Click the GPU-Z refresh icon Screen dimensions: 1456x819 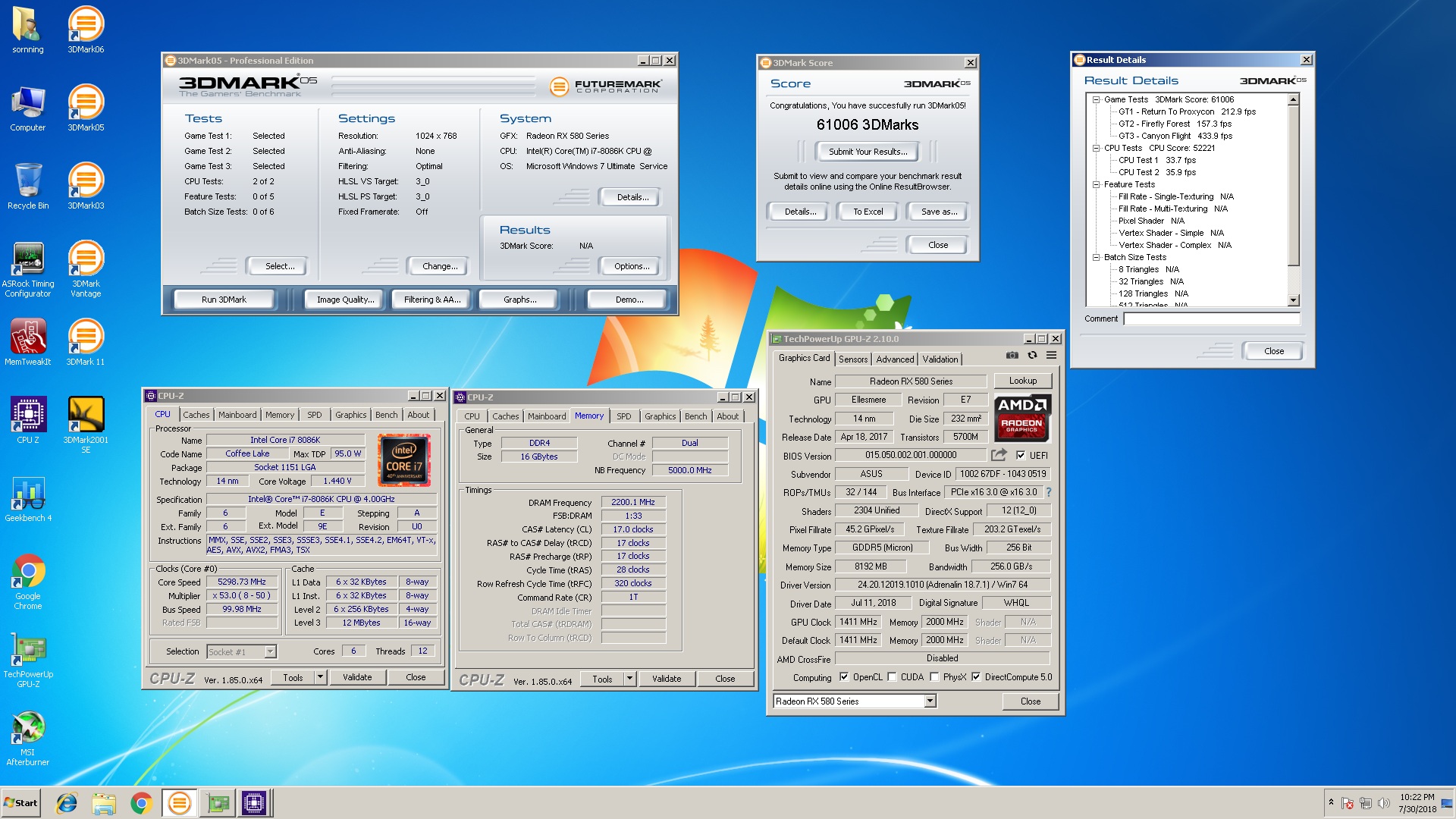1032,355
